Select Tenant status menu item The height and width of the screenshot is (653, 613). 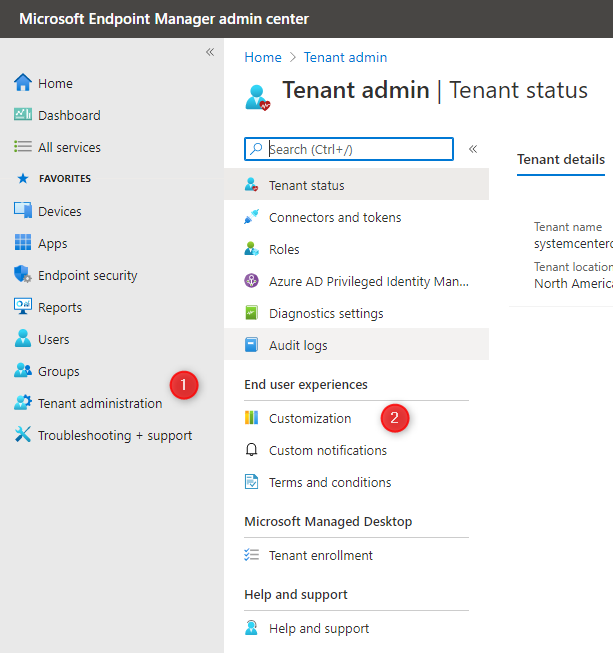[356, 184]
